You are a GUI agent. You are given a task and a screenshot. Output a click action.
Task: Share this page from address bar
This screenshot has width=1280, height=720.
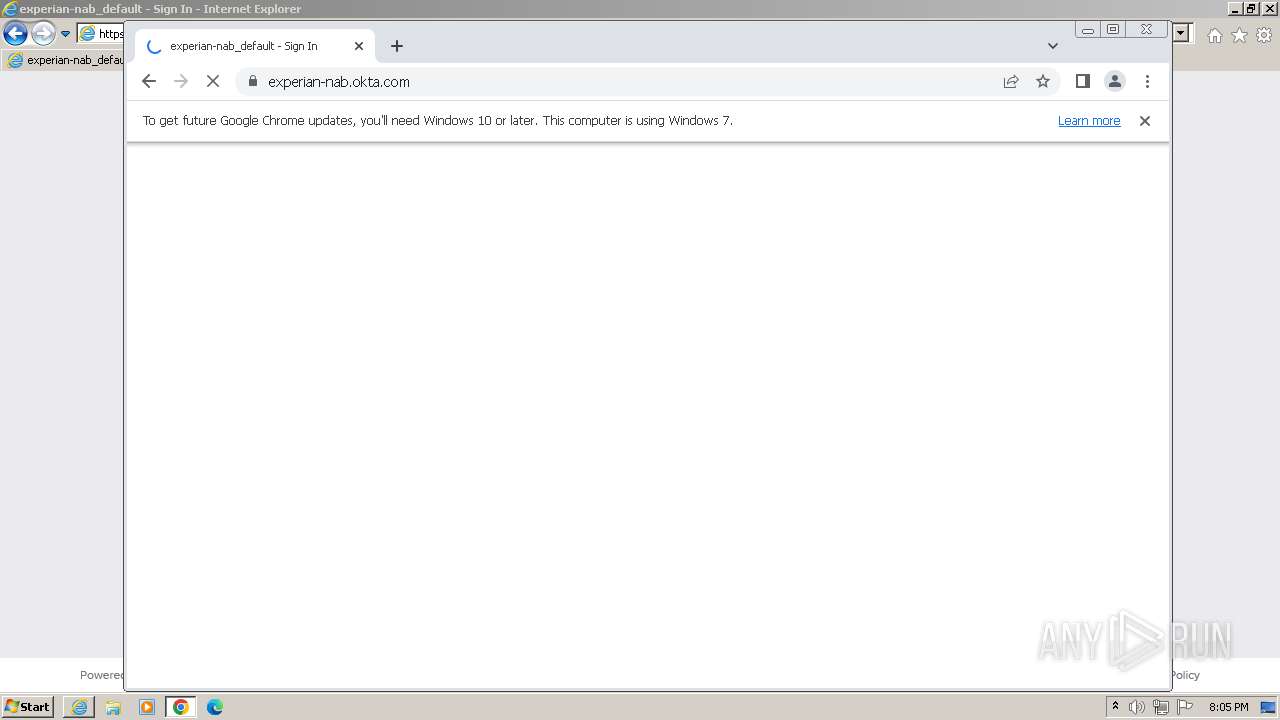[1011, 82]
